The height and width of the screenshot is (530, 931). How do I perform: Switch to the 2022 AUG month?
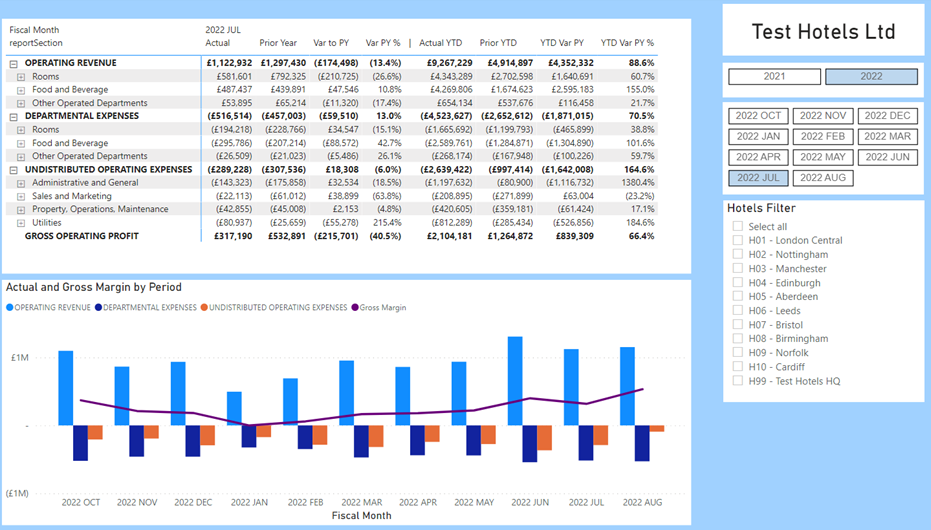(823, 178)
